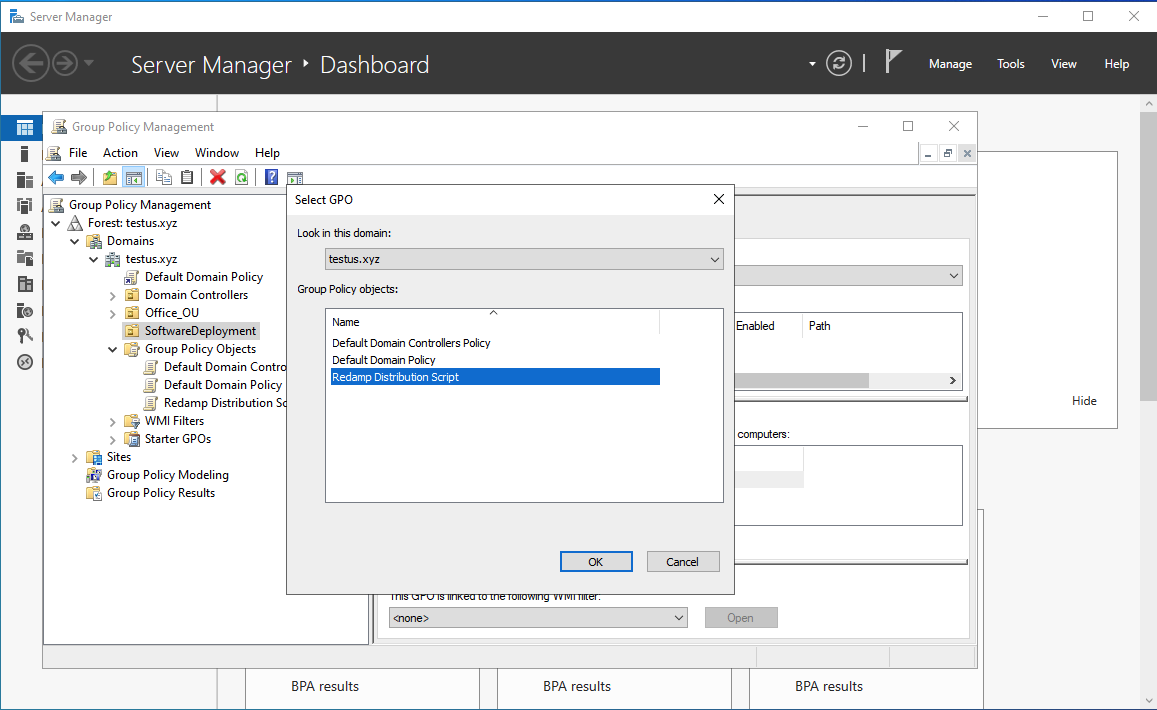Open Server Manager notifications flag

click(893, 62)
